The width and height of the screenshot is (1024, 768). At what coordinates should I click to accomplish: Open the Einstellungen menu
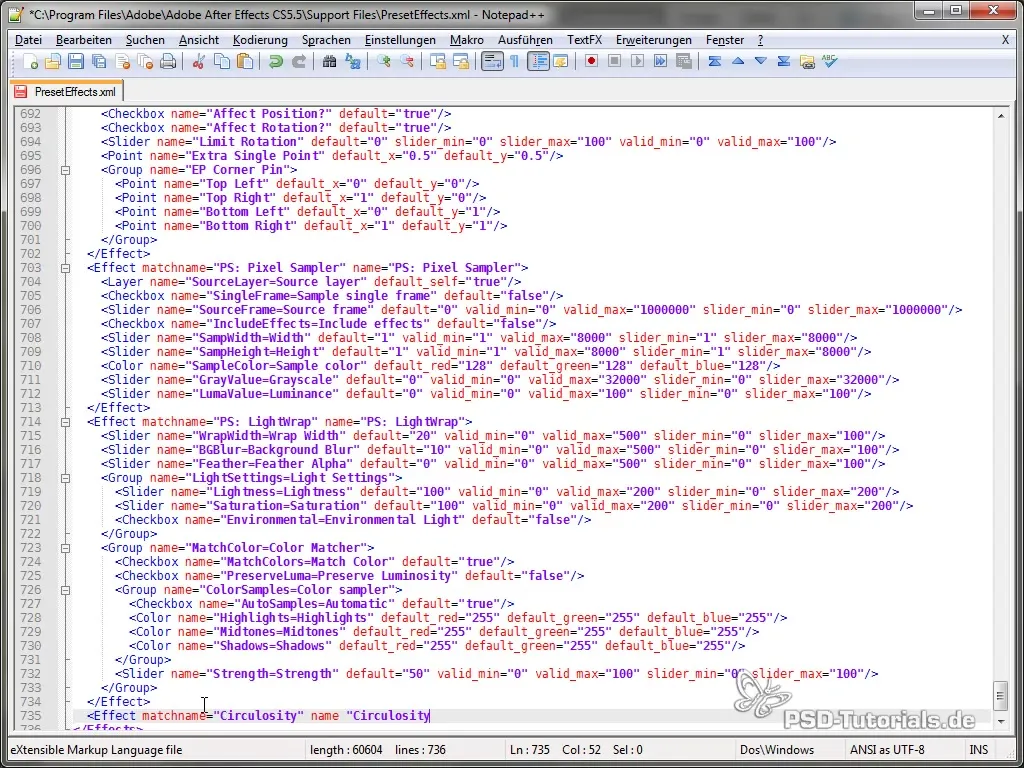(x=400, y=40)
